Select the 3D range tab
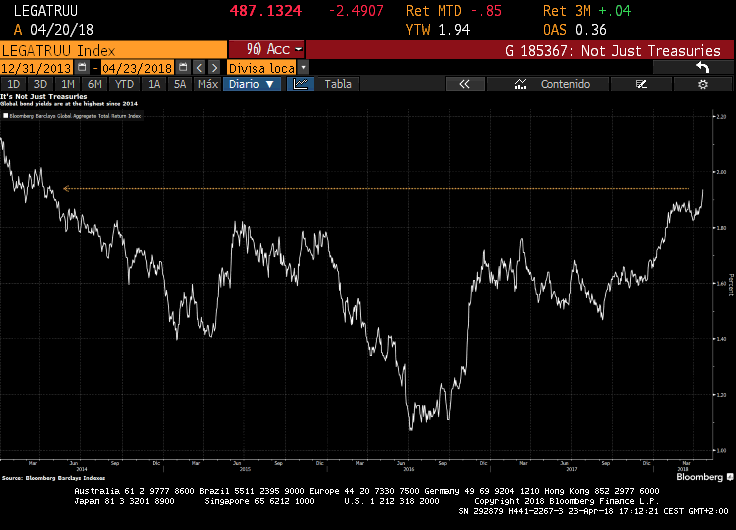The image size is (736, 530). (x=40, y=84)
